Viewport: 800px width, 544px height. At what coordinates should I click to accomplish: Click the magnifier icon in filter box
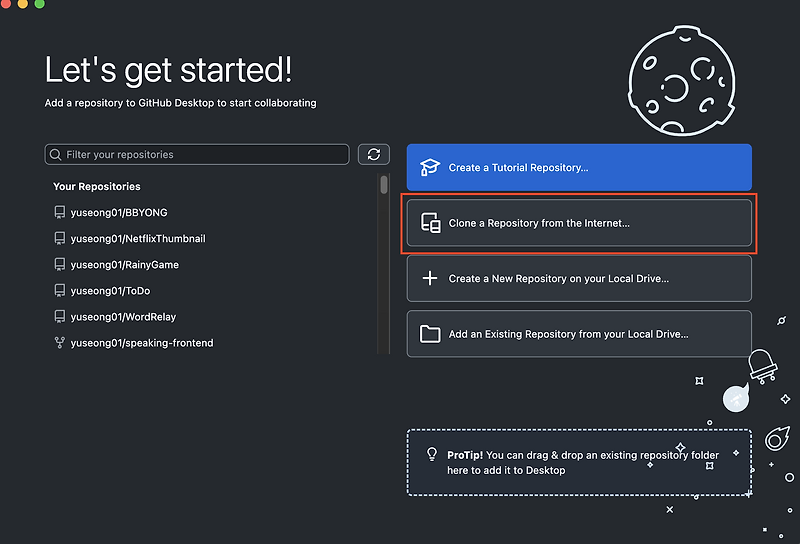56,155
